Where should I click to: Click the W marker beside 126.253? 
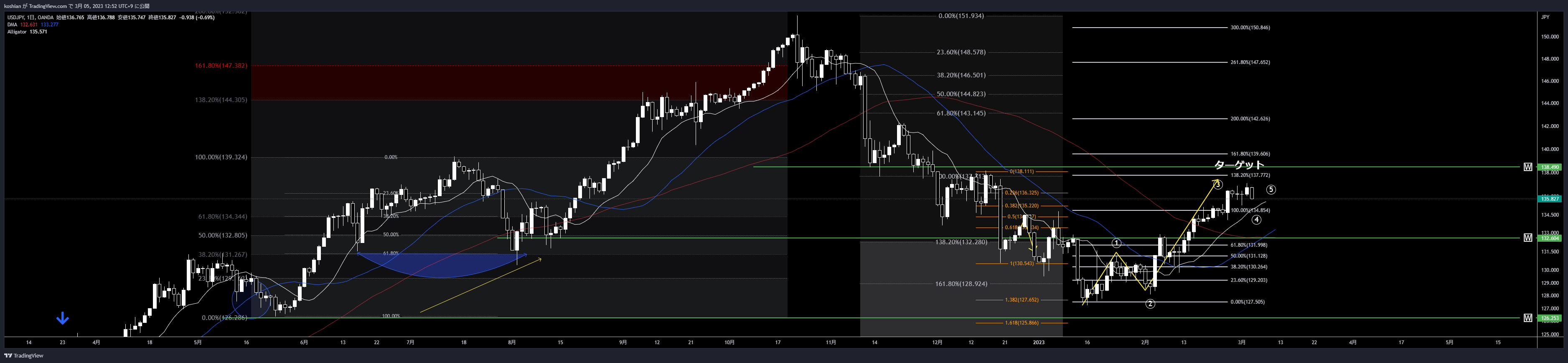point(1528,318)
